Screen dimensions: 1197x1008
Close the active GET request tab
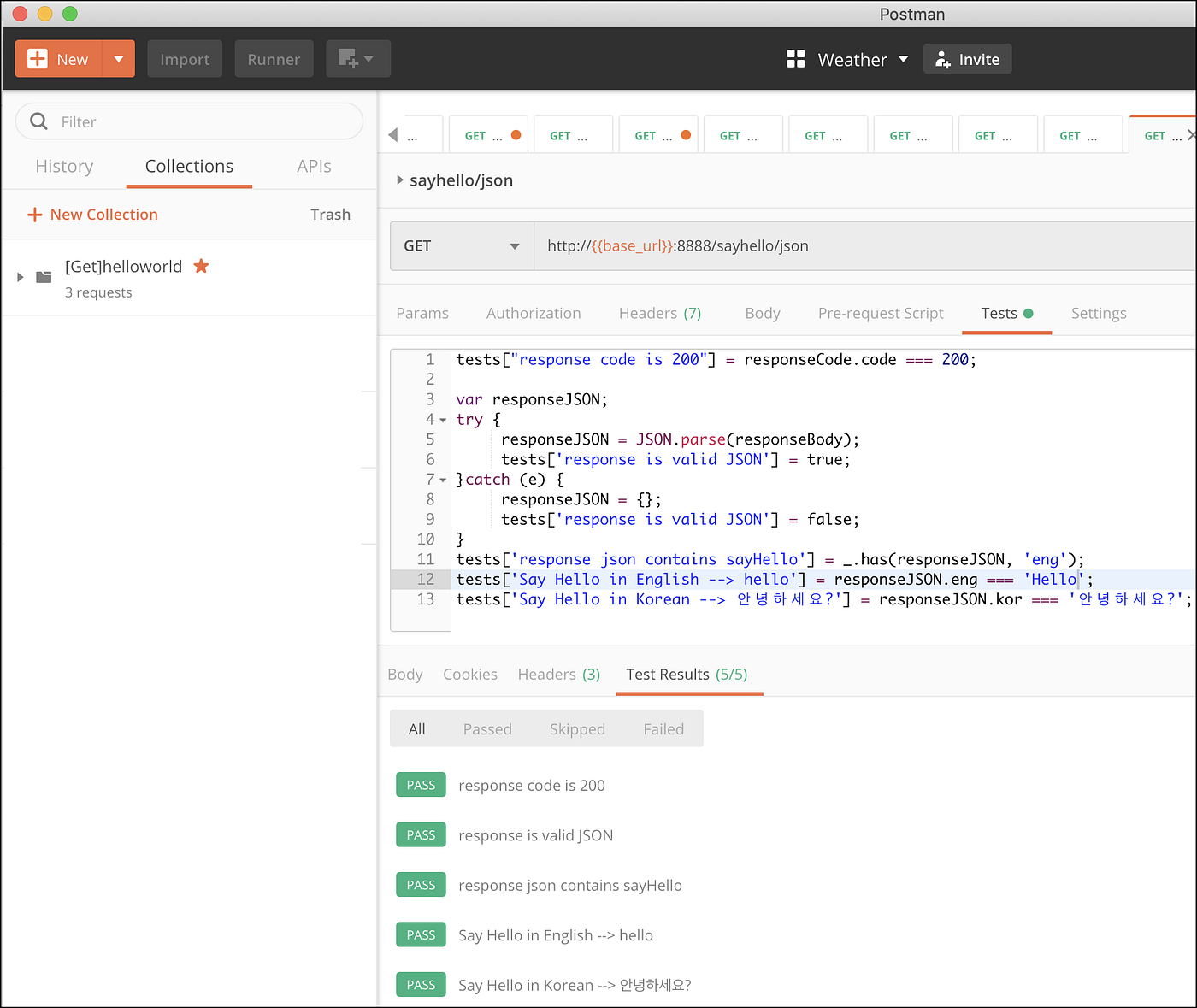point(1192,135)
